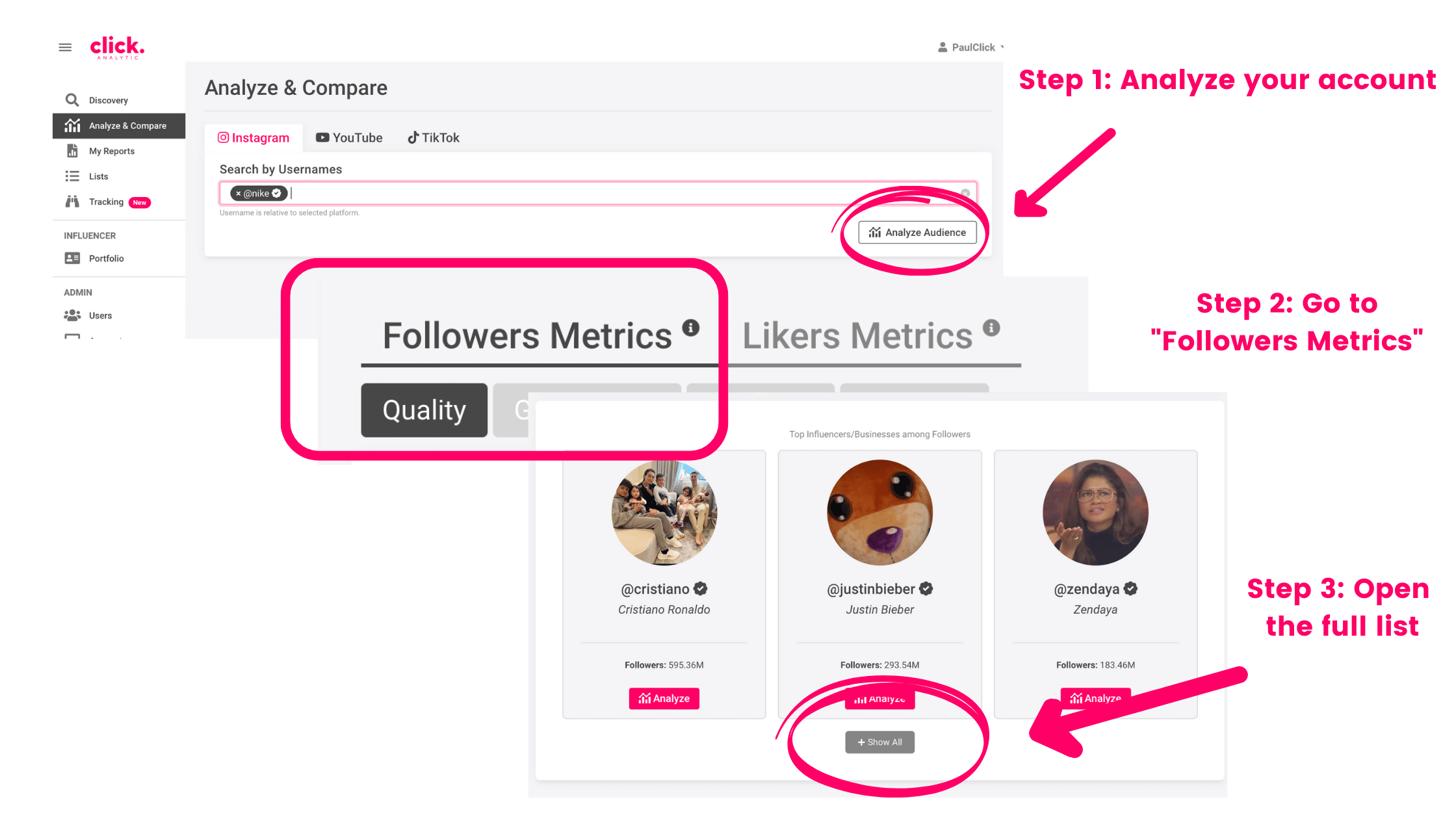
Task: Click the Analyze button for Justin Bieber
Action: 879,698
